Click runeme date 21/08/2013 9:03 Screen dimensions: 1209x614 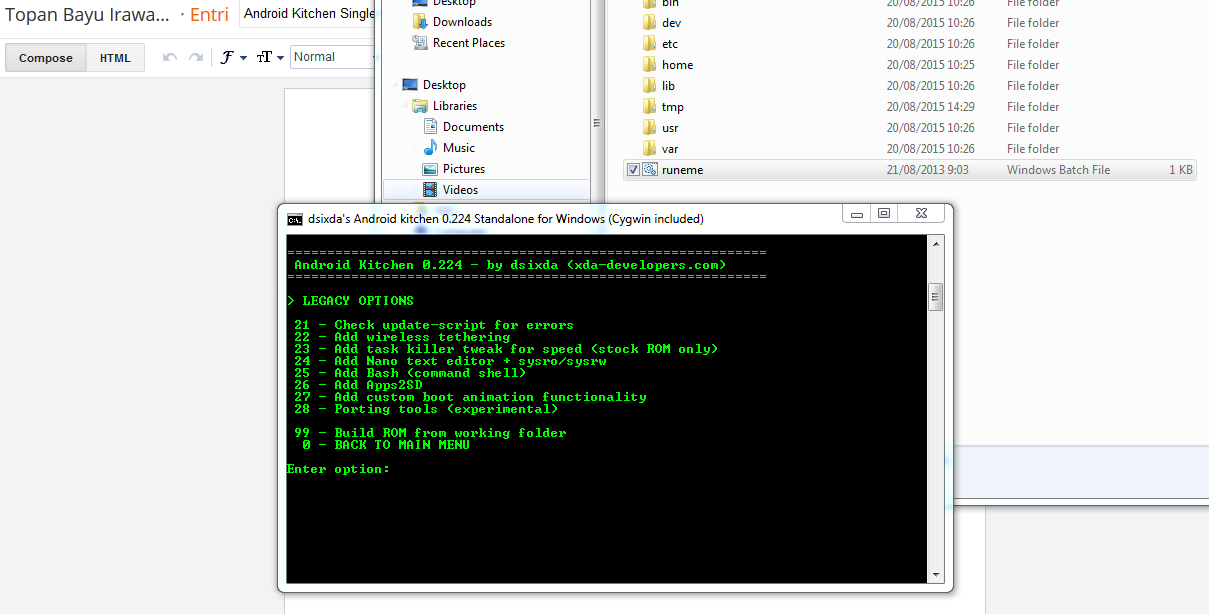click(x=927, y=170)
